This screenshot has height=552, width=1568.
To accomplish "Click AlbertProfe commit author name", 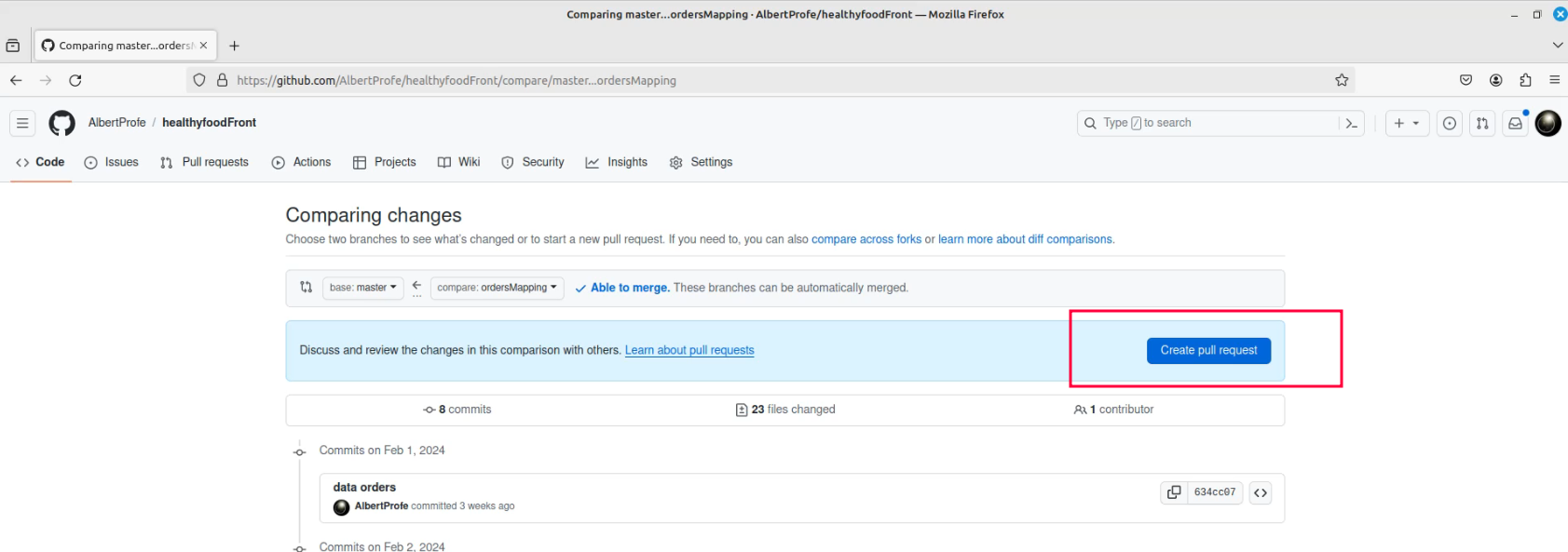I will tap(381, 506).
